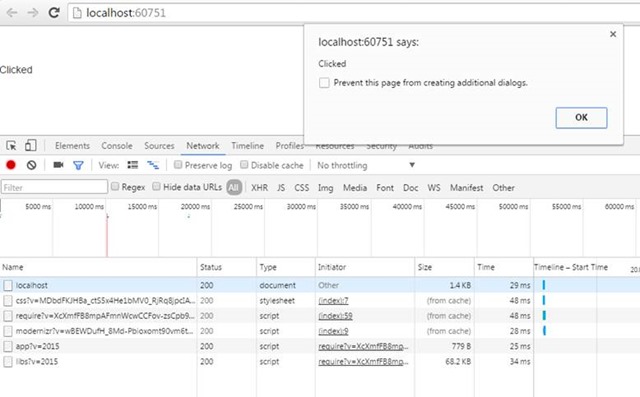Clear the network log icon
The height and width of the screenshot is (397, 640).
click(x=31, y=165)
